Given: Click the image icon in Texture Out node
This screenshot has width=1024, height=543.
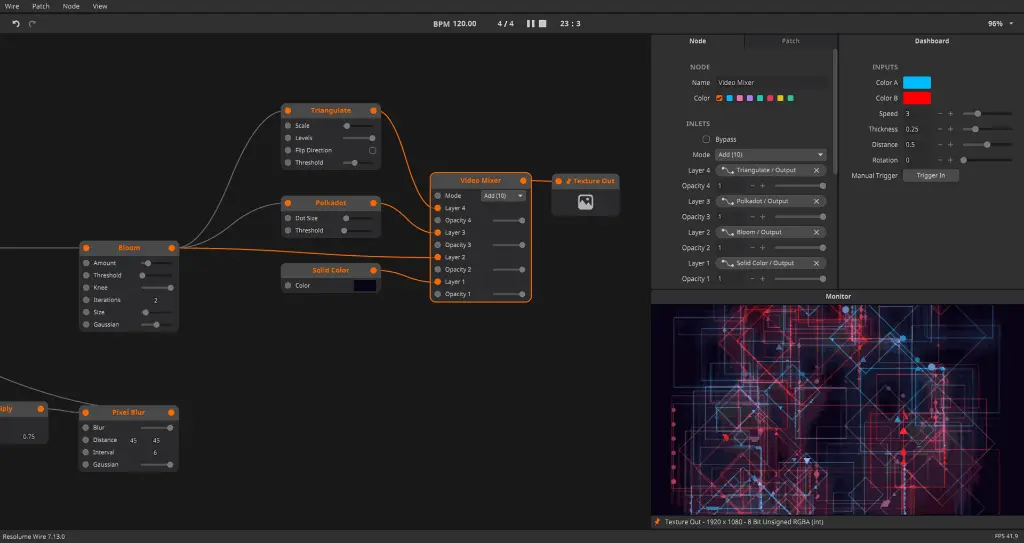Looking at the screenshot, I should pos(586,202).
